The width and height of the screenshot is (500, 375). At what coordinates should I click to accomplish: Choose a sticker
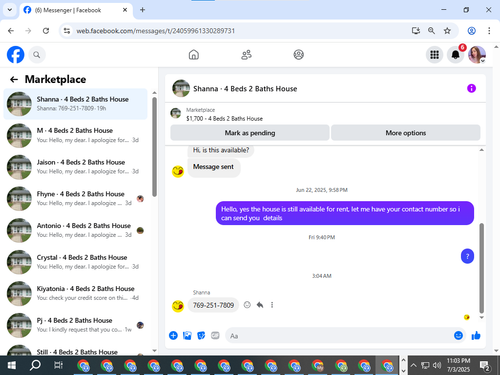pos(201,335)
